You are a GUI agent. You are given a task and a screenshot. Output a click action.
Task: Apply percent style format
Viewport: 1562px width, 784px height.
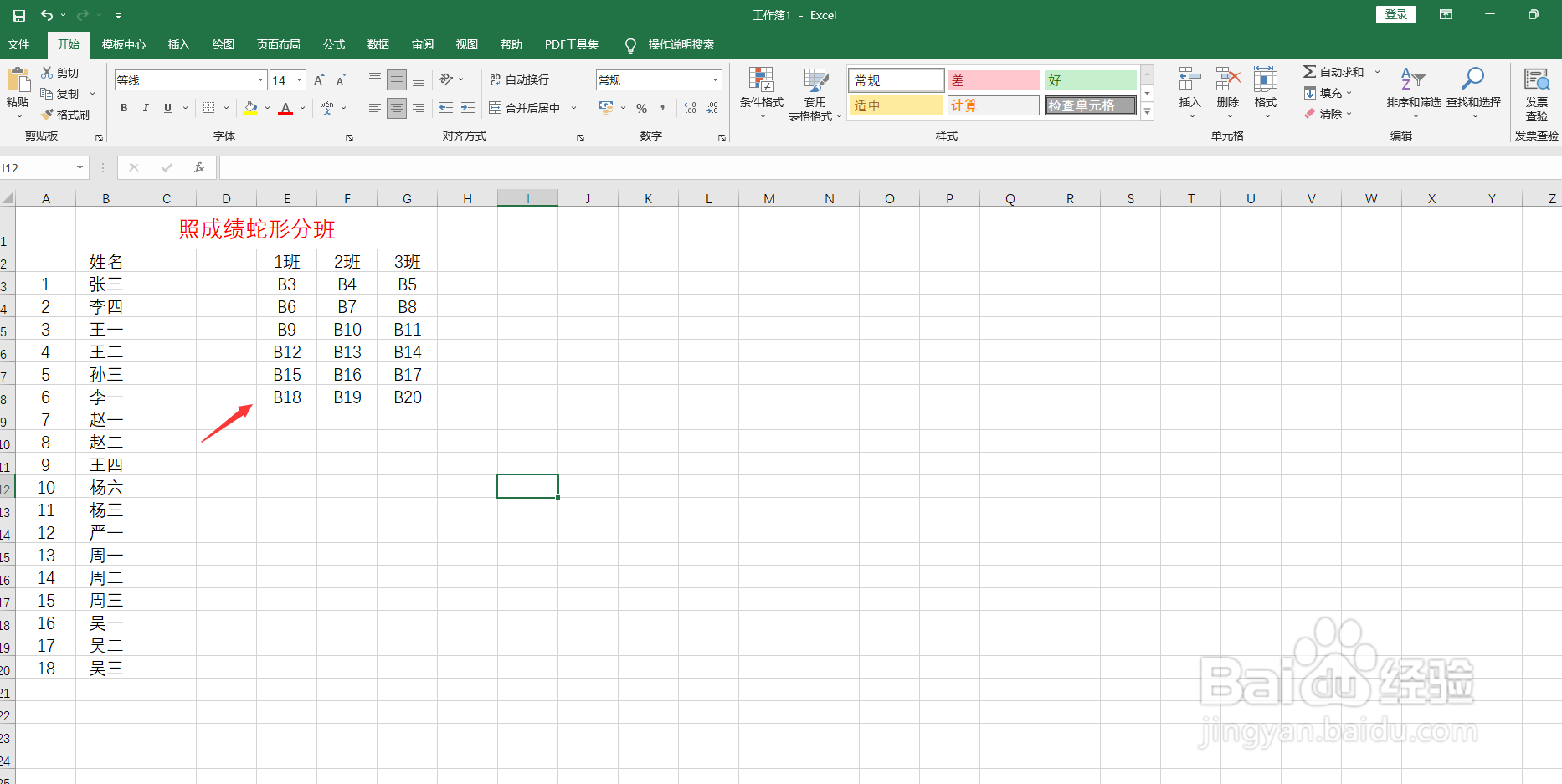(642, 108)
